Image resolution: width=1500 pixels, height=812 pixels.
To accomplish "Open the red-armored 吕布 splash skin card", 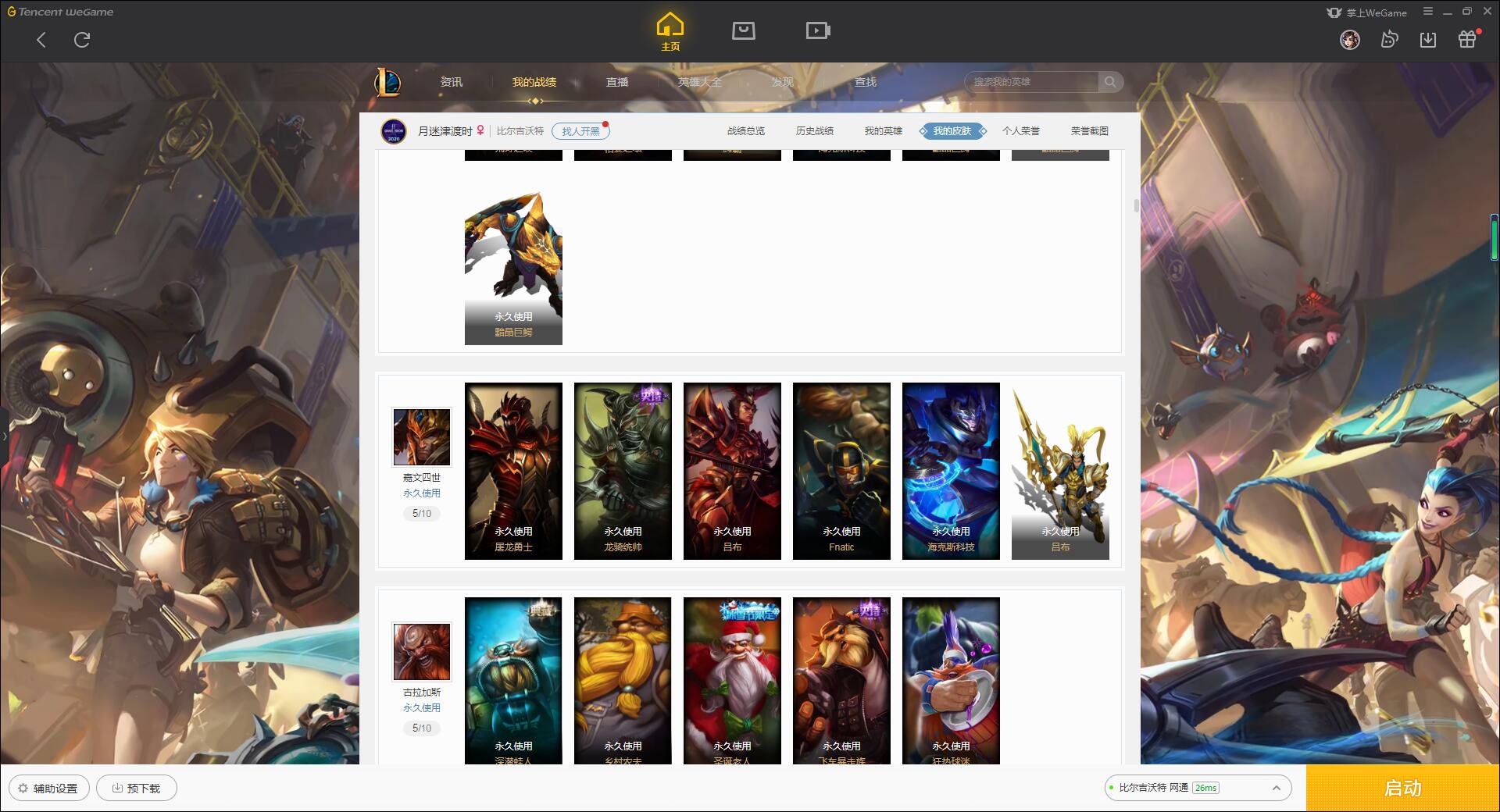I will tap(732, 471).
